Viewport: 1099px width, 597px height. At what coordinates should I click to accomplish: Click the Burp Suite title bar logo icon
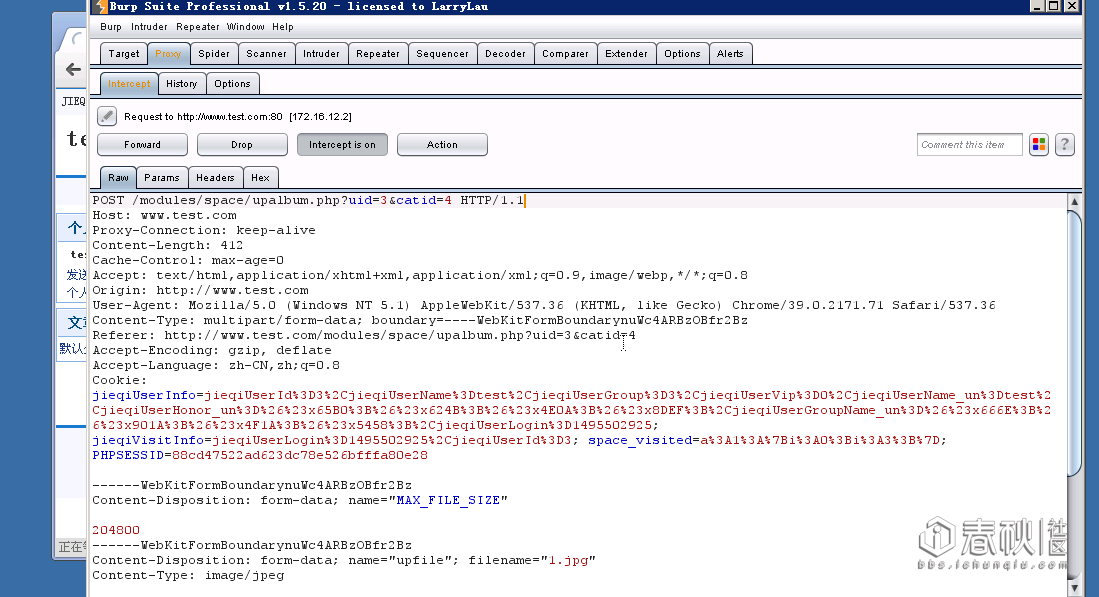click(x=100, y=7)
